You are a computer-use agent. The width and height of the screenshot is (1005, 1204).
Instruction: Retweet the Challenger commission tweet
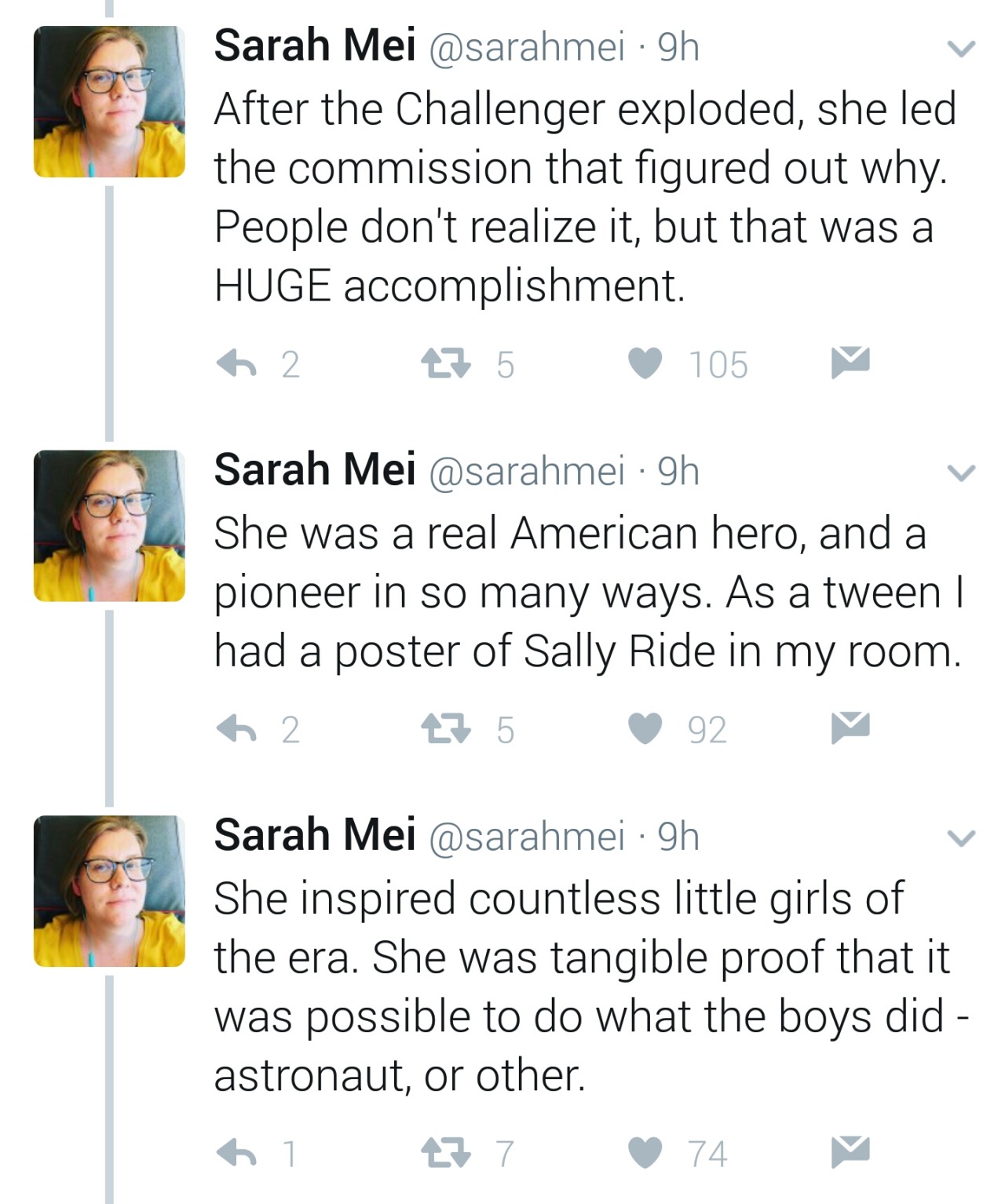coord(446,363)
